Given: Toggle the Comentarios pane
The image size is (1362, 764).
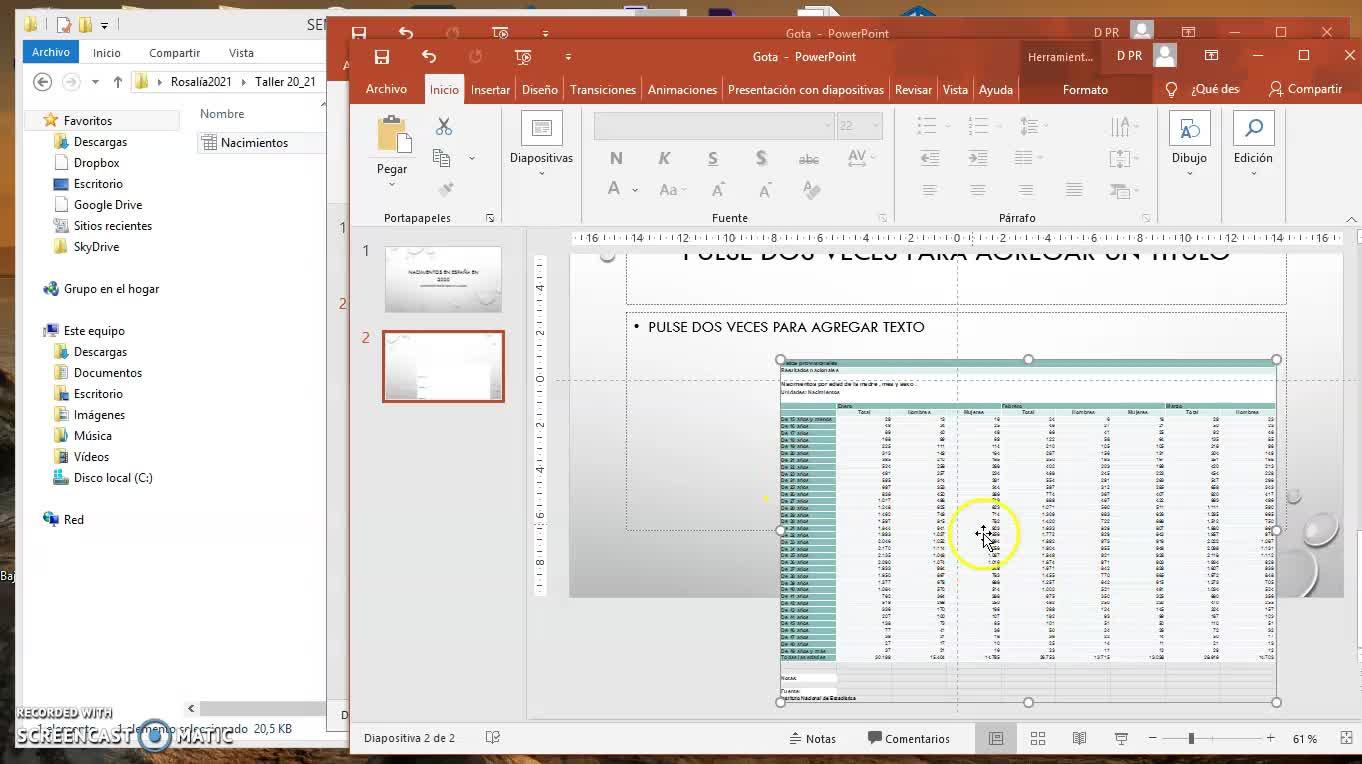Looking at the screenshot, I should coord(908,739).
